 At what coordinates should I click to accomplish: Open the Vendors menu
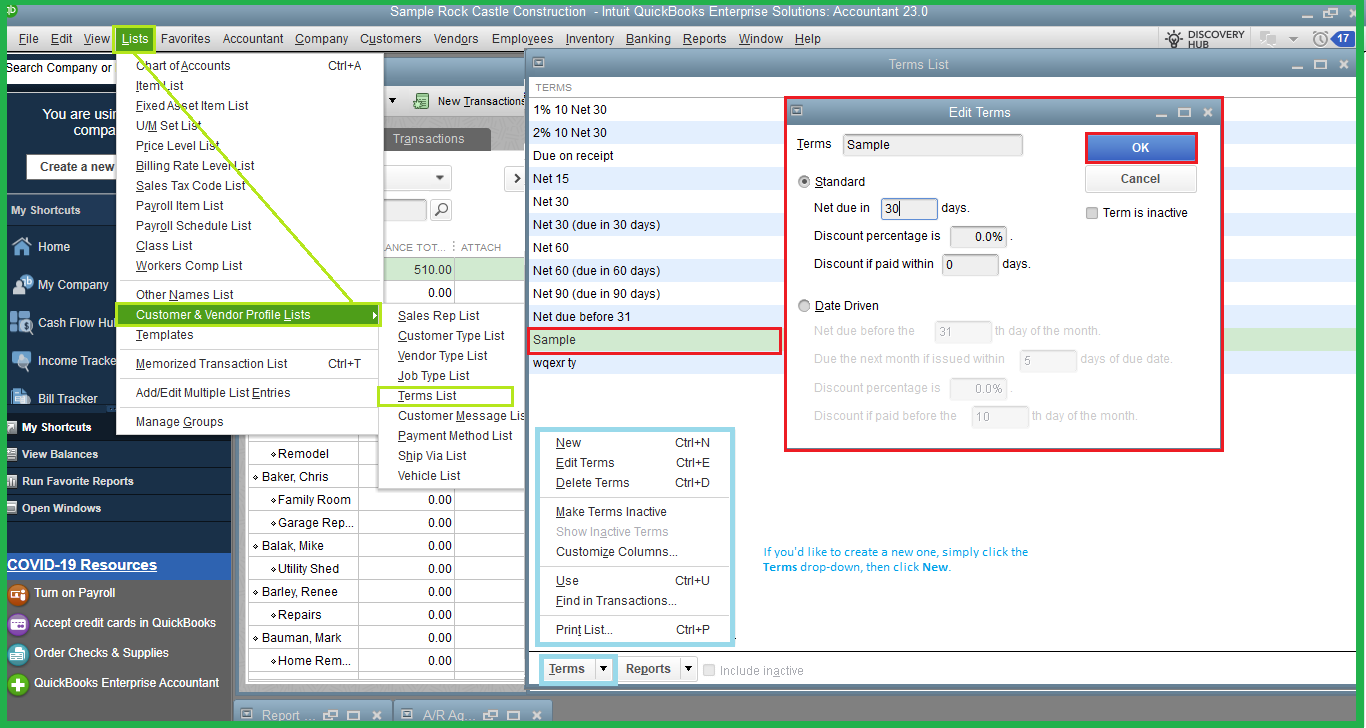(x=456, y=38)
